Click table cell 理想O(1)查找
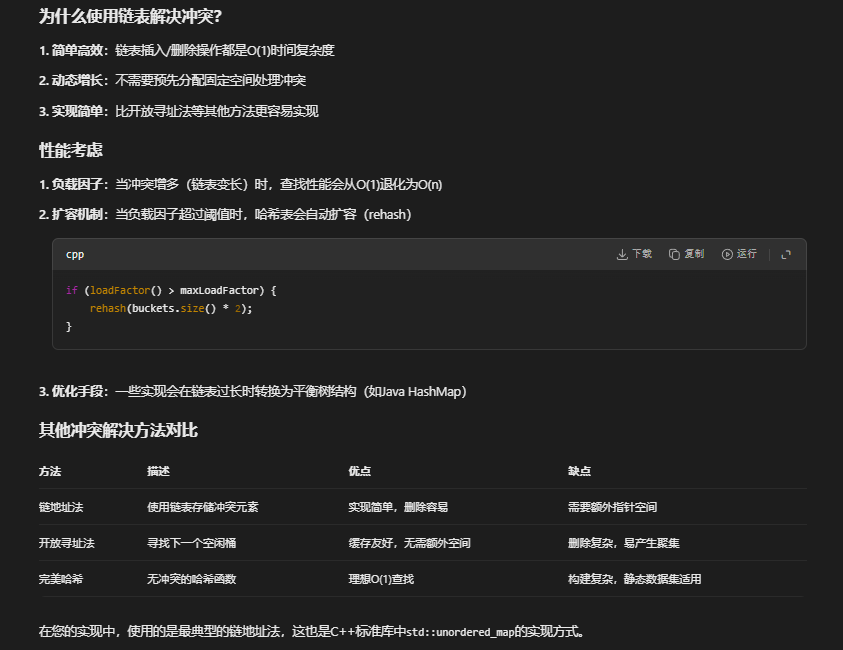 [x=381, y=579]
